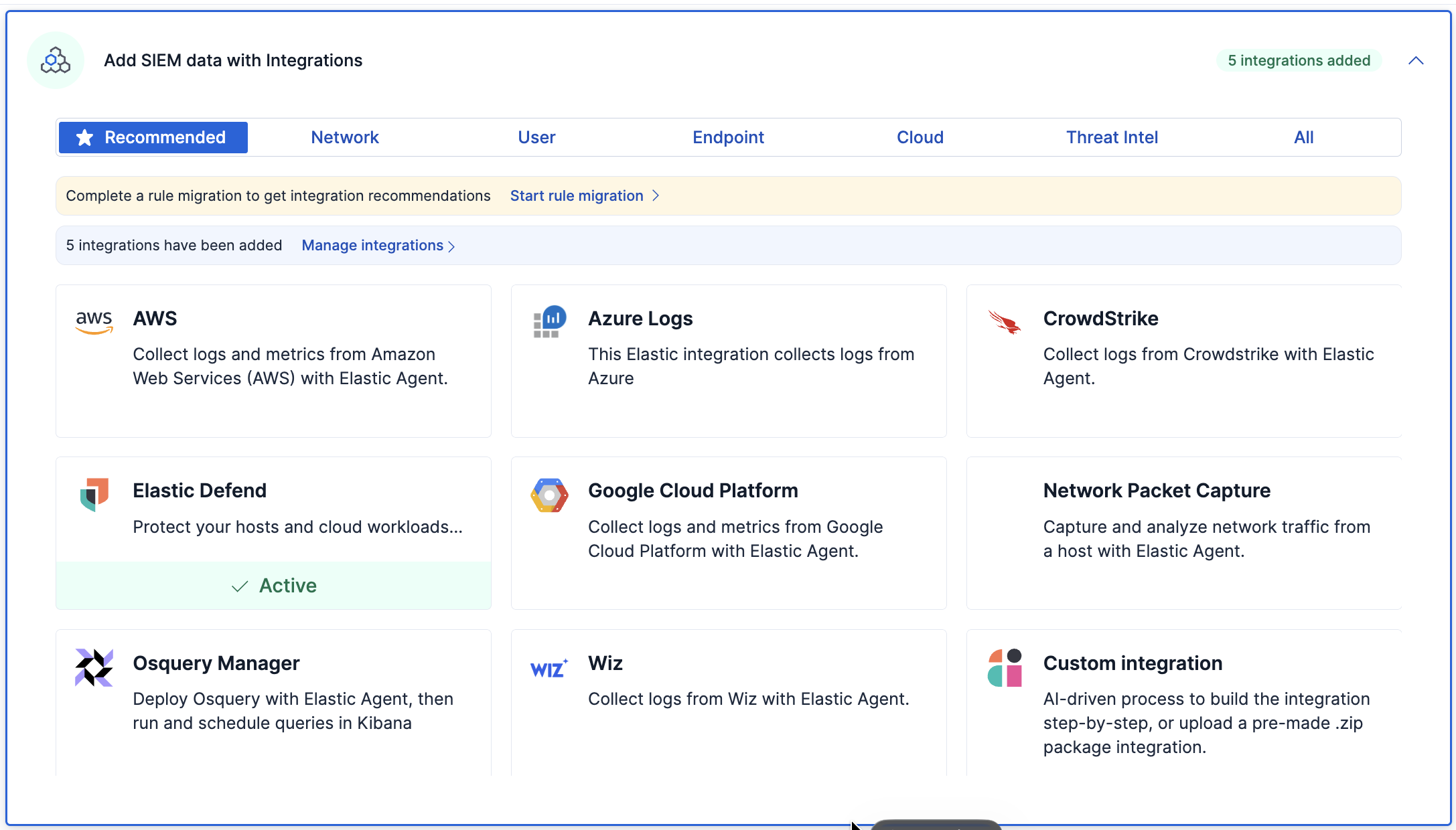The image size is (1456, 830).
Task: Switch to the User tab
Action: [536, 137]
